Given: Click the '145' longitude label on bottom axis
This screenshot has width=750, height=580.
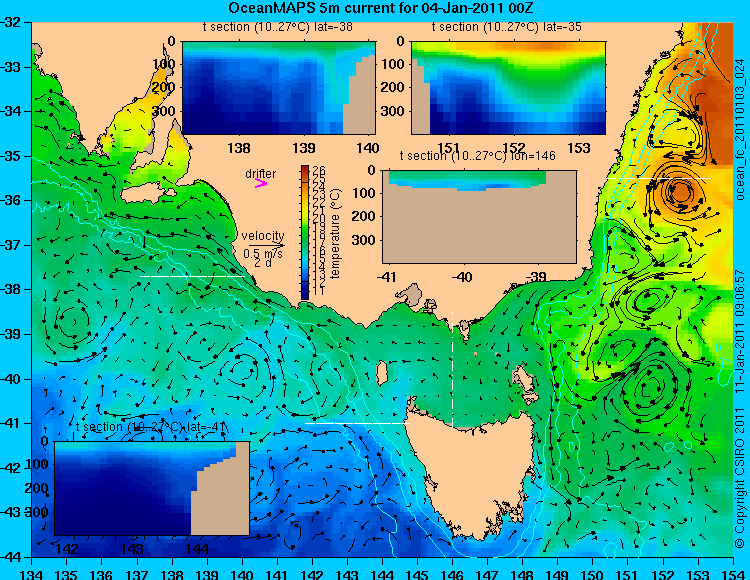Looking at the screenshot, I should click(x=417, y=573).
